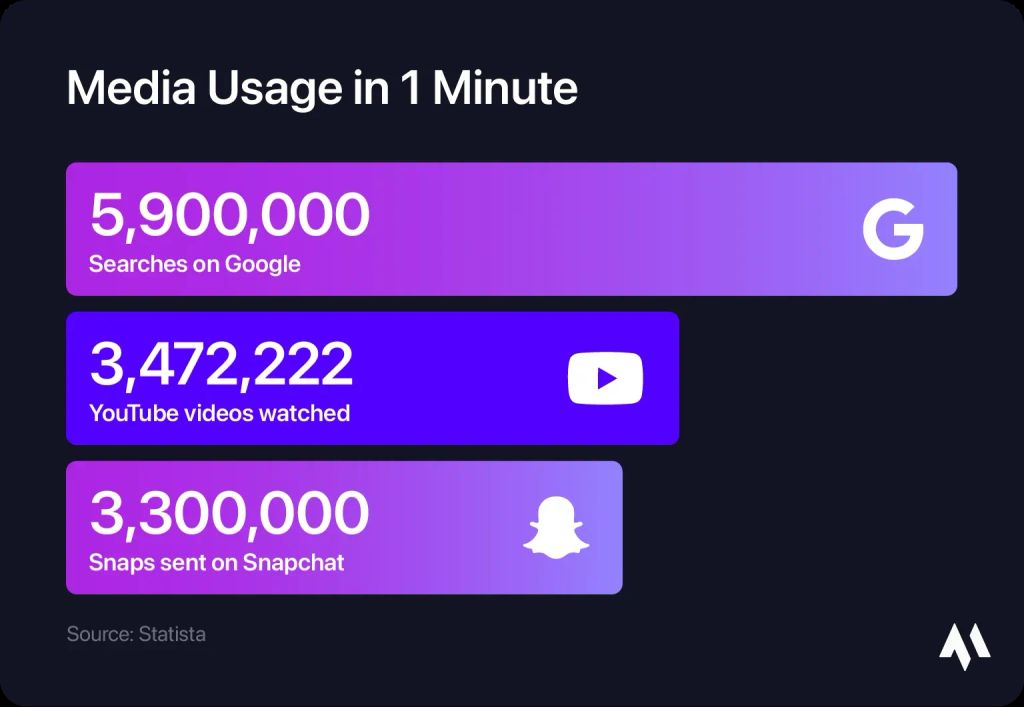Select the Snapchat ghost icon
1024x707 pixels.
(556, 527)
